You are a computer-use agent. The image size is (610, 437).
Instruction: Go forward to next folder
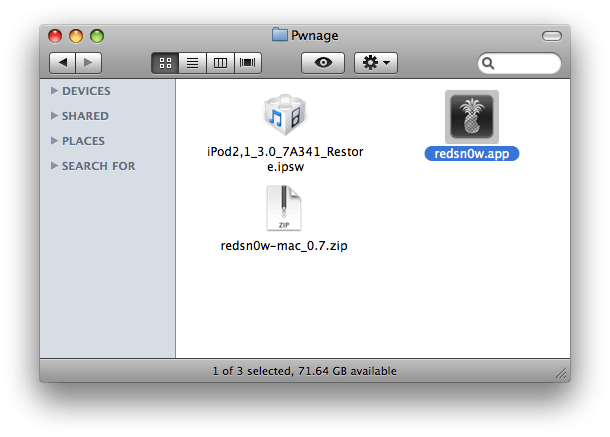89,63
